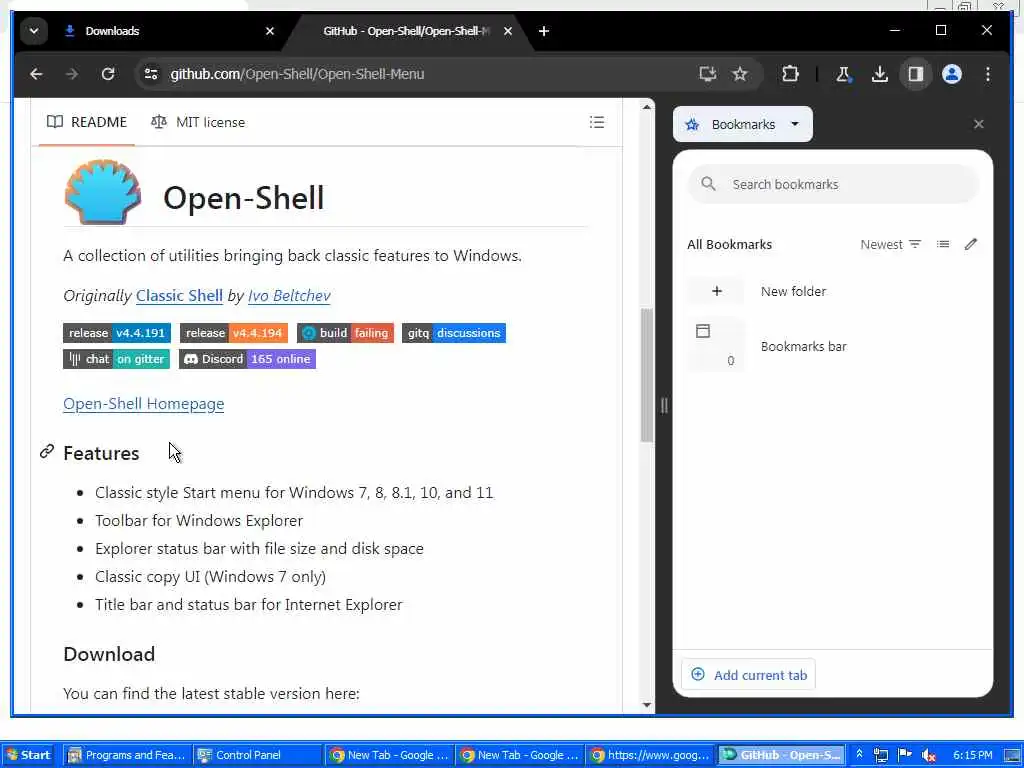Open the Bookmarks side panel dropdown

[x=743, y=124]
